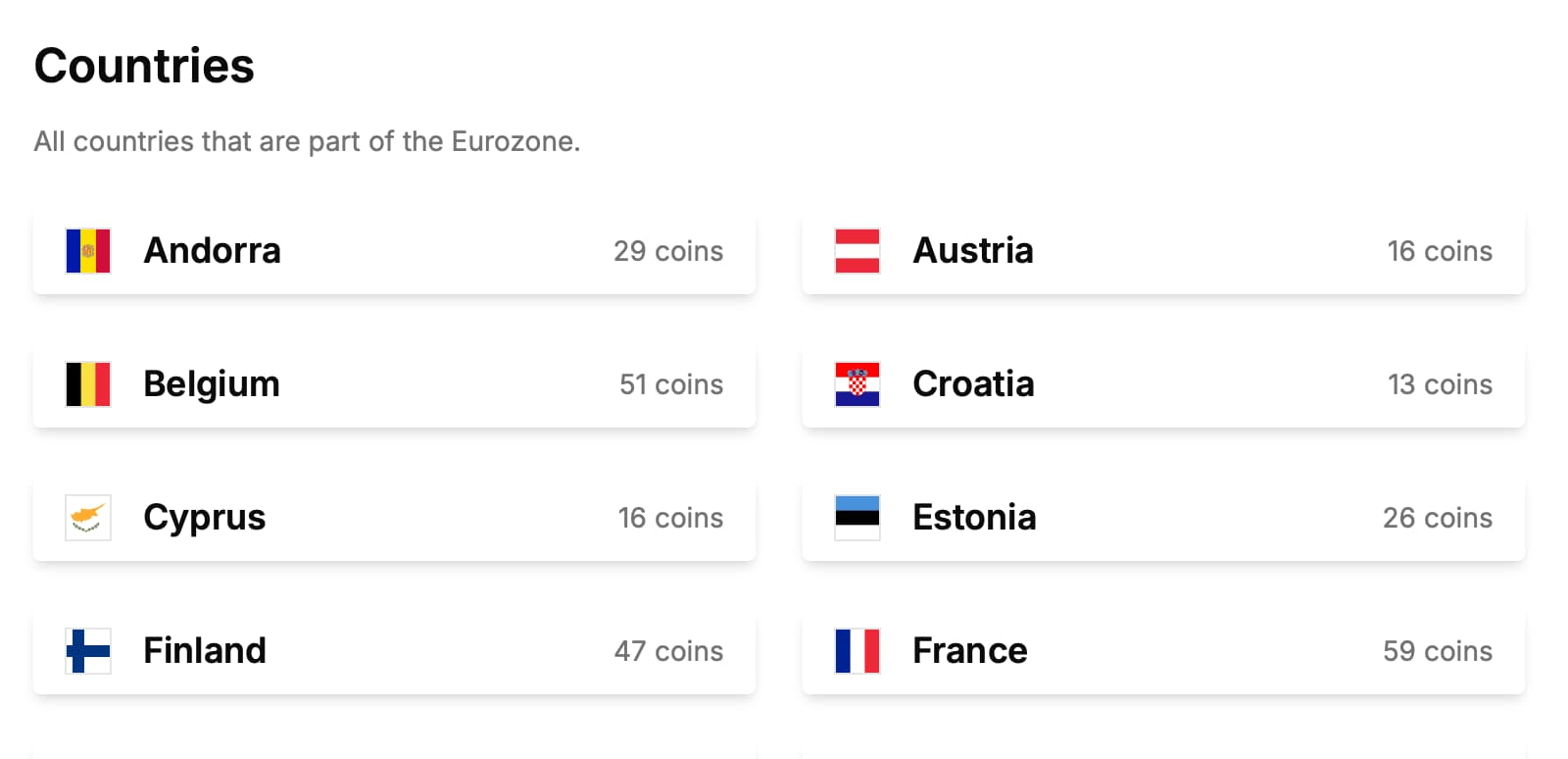Viewport: 1568px width, 759px height.
Task: Click the Estonia flag icon
Action: [857, 518]
